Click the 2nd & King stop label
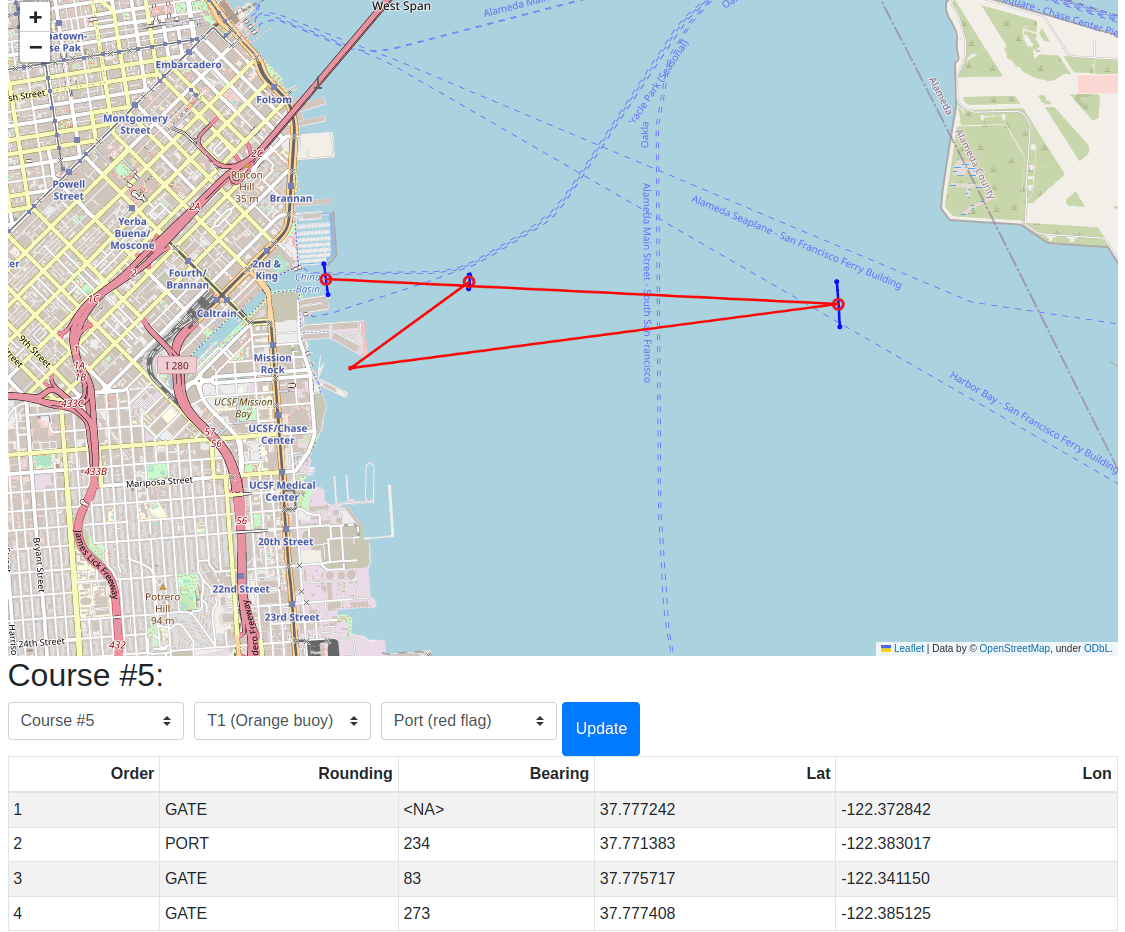The image size is (1125, 932). point(267,270)
